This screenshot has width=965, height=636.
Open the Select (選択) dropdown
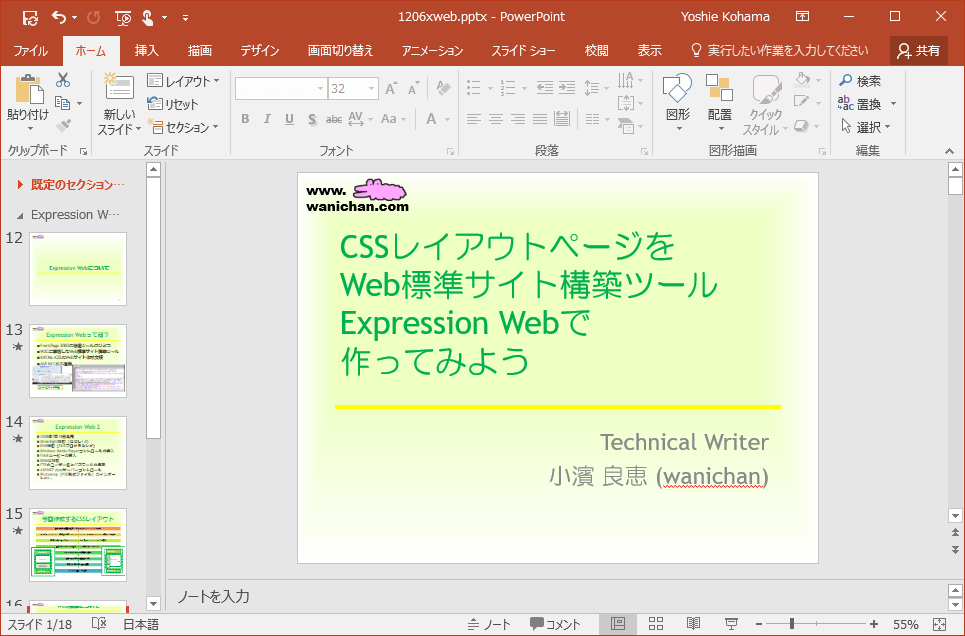(x=866, y=127)
